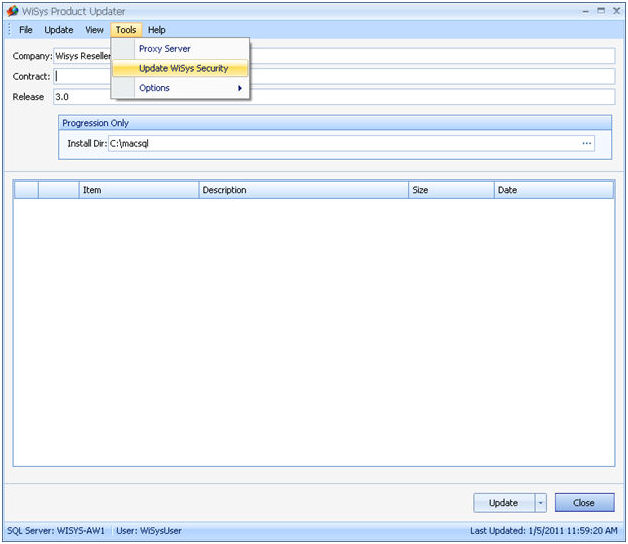The width and height of the screenshot is (628, 544).
Task: Open the Update menu
Action: pos(58,30)
